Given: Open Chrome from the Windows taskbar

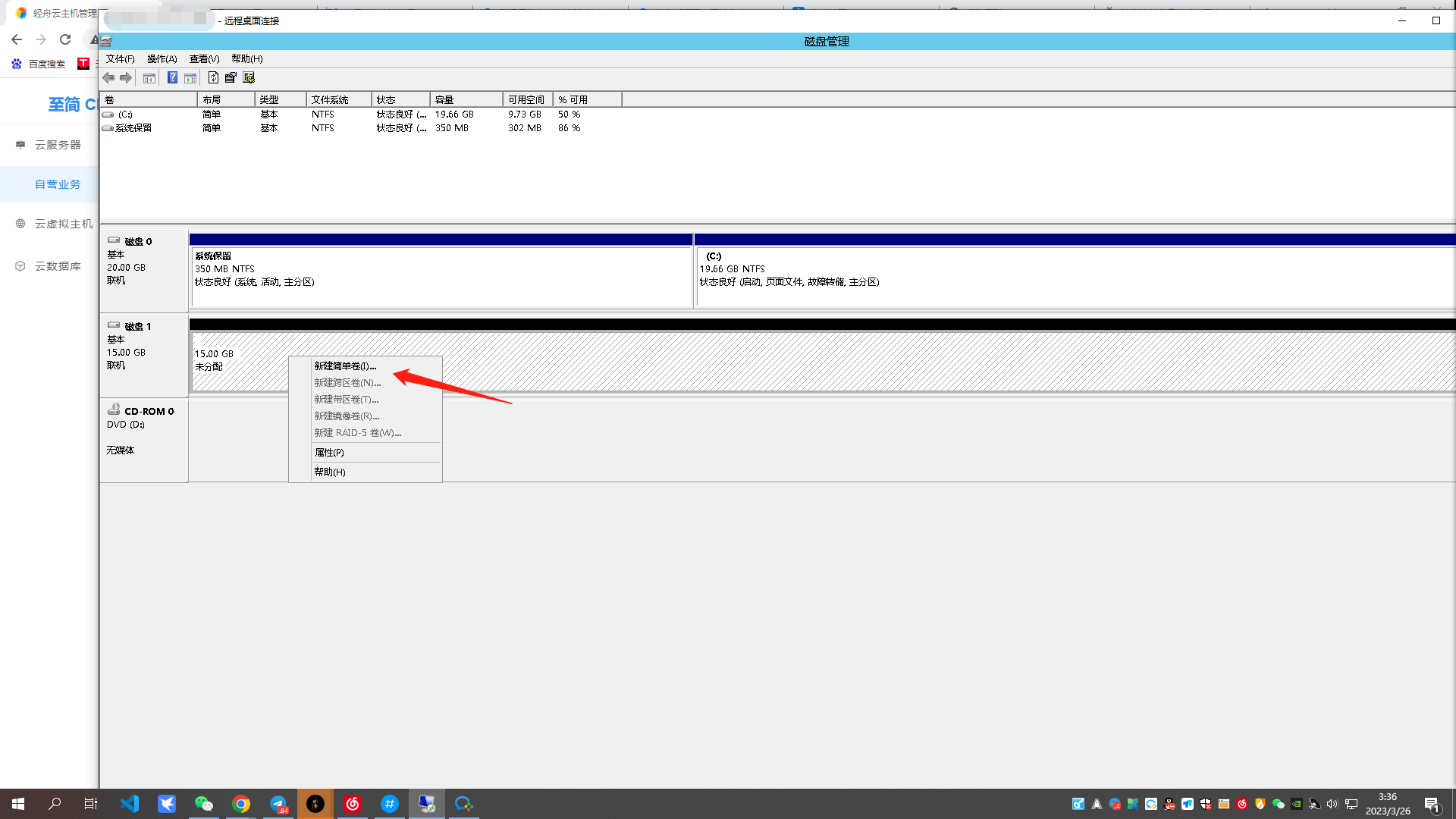Looking at the screenshot, I should 241,804.
